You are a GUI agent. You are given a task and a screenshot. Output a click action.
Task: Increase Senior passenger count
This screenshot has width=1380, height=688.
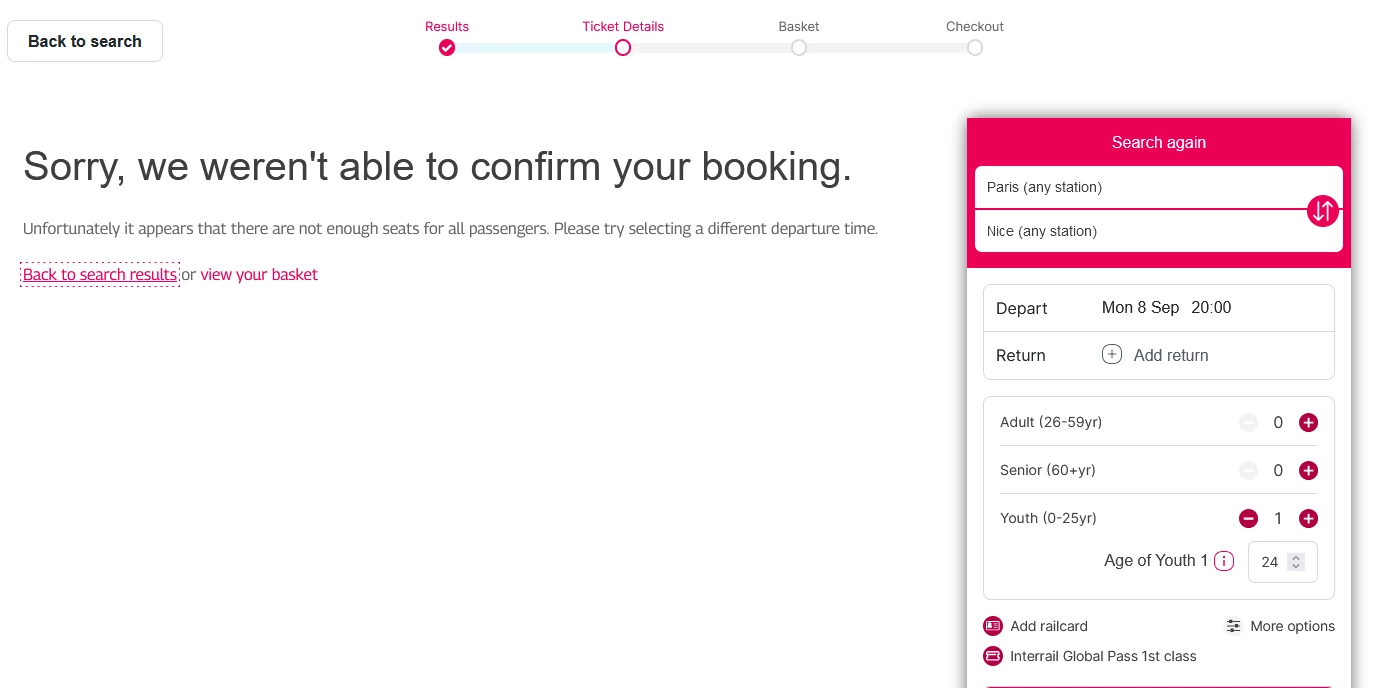pos(1308,471)
